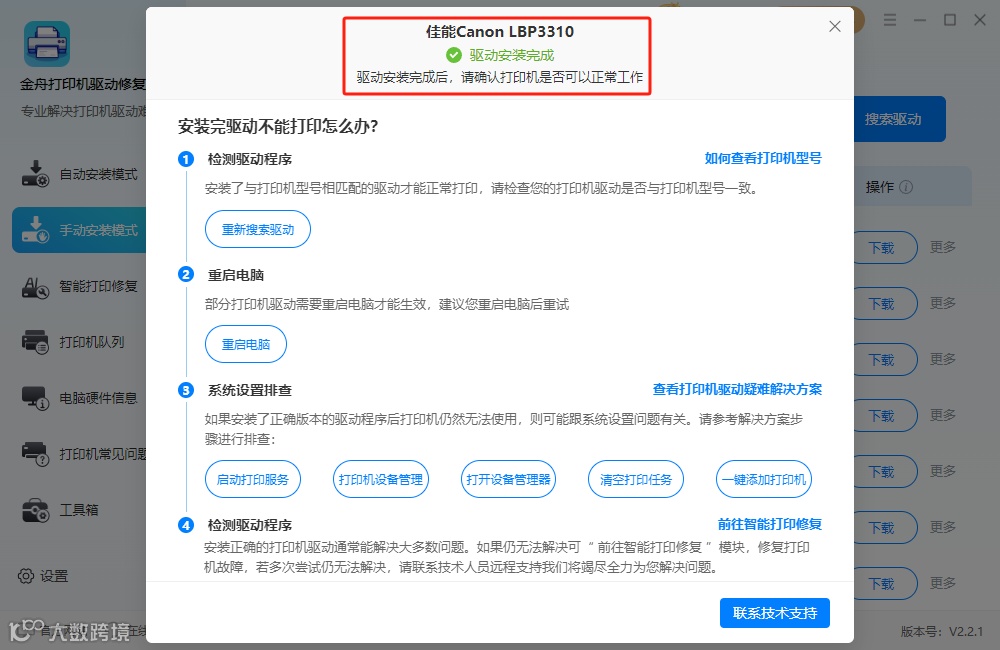The height and width of the screenshot is (650, 1000).
Task: Open link 查看打印机驱动疑难解决方案
Action: point(737,389)
